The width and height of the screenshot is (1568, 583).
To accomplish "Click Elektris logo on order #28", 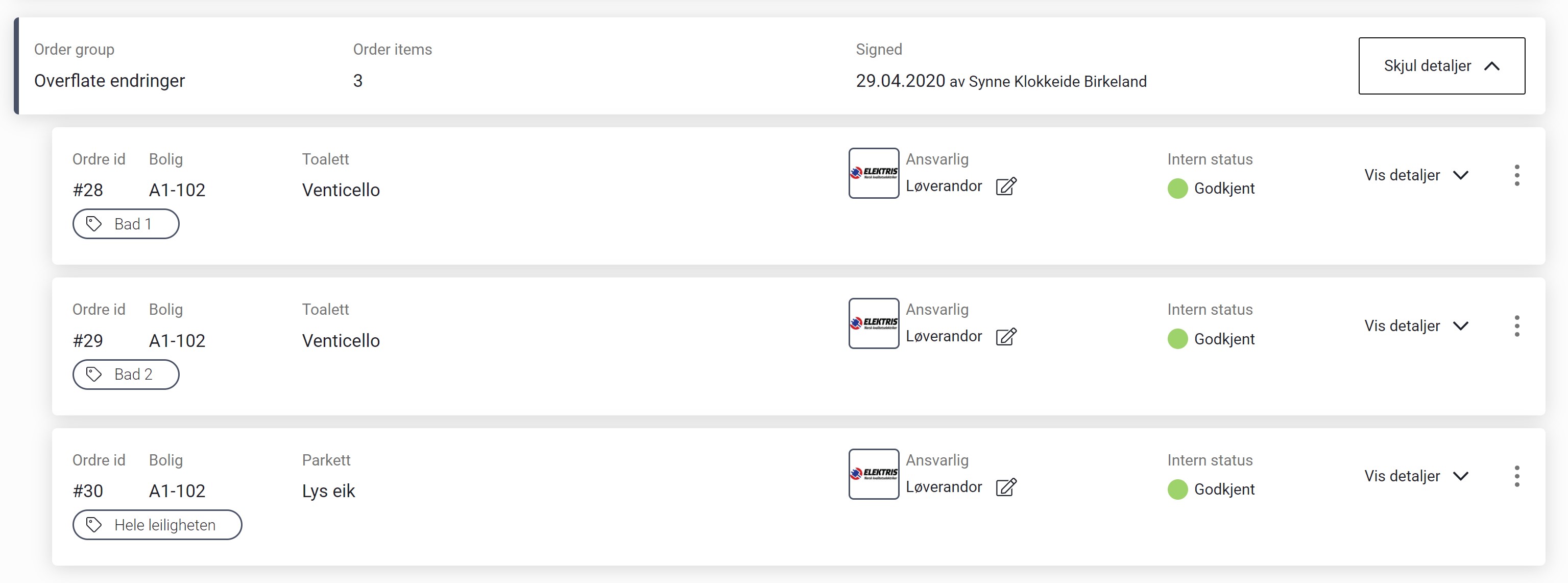I will point(874,173).
